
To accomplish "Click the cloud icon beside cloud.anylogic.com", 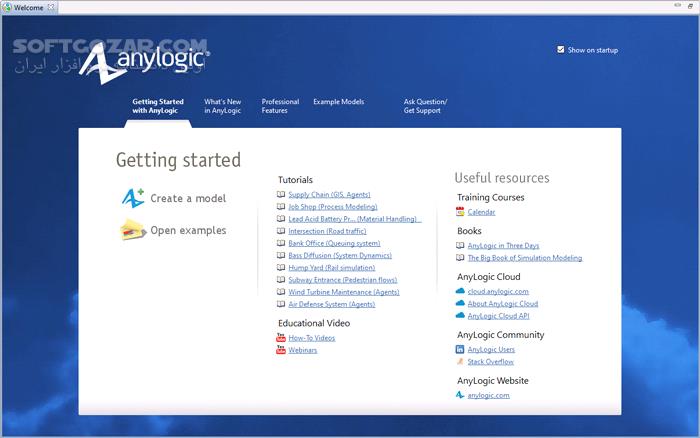I will pos(460,291).
